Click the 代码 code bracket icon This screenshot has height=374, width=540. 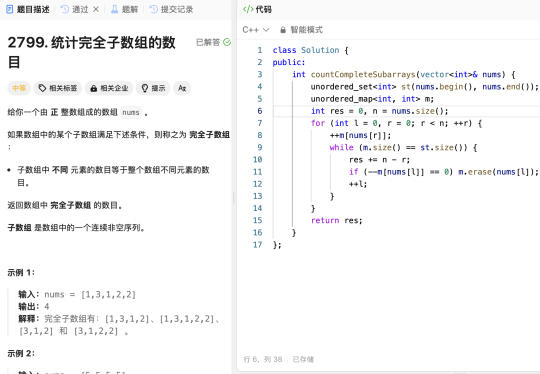point(248,9)
